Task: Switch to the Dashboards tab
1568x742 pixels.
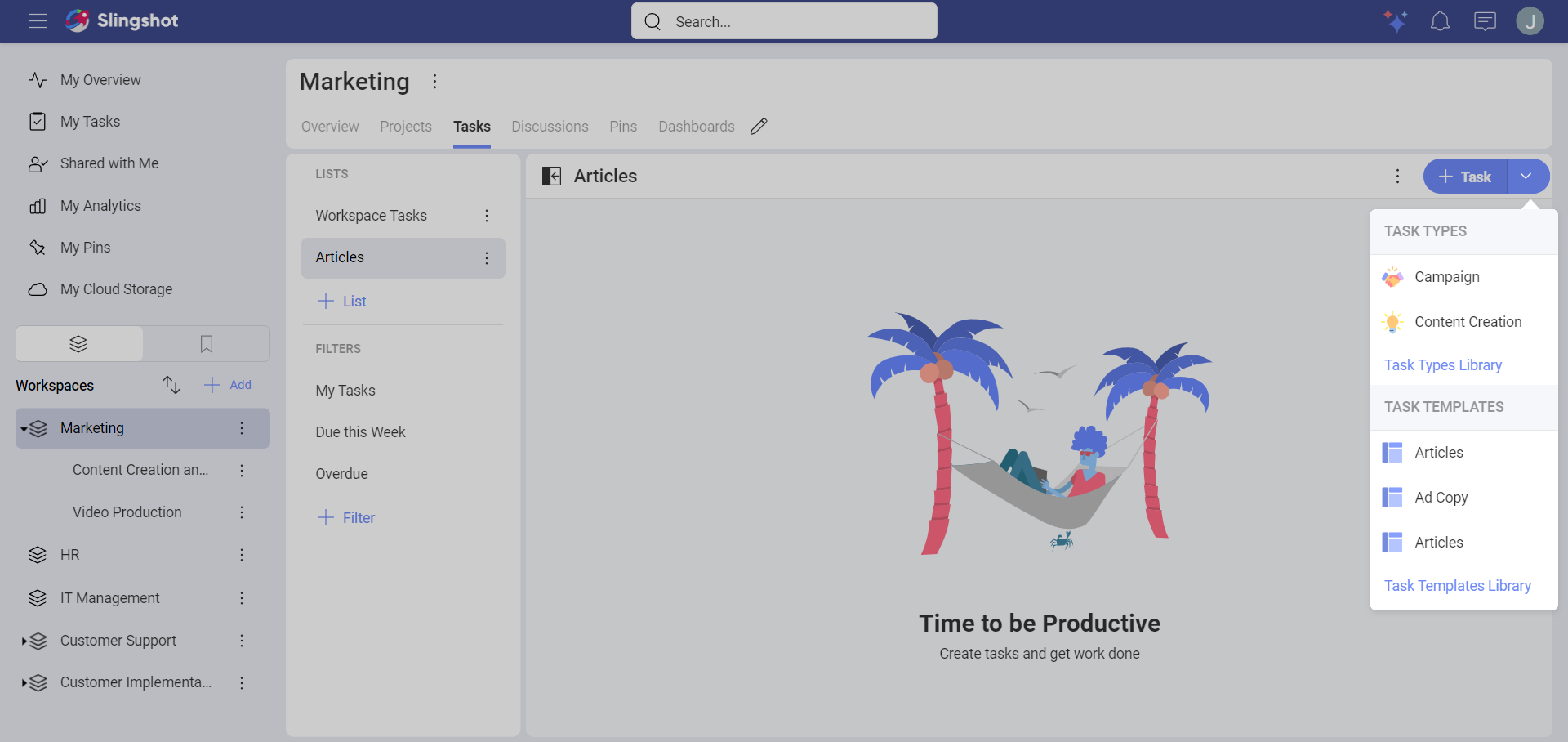Action: 697,127
